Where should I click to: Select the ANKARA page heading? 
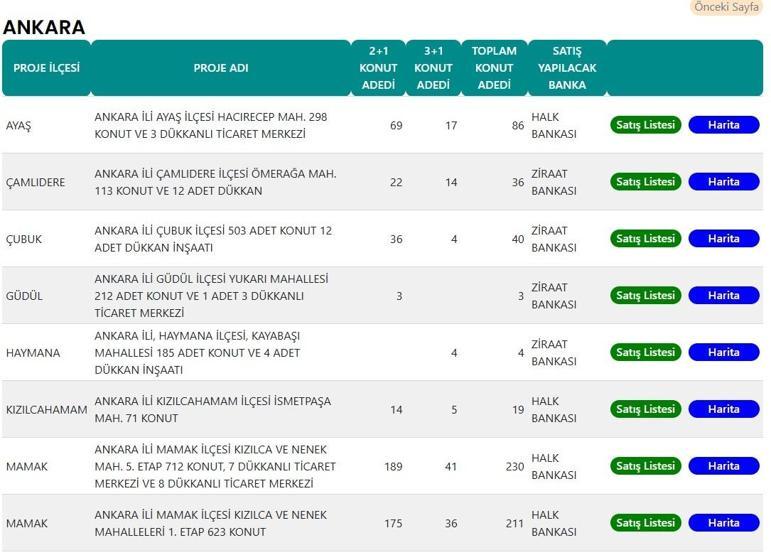click(44, 27)
